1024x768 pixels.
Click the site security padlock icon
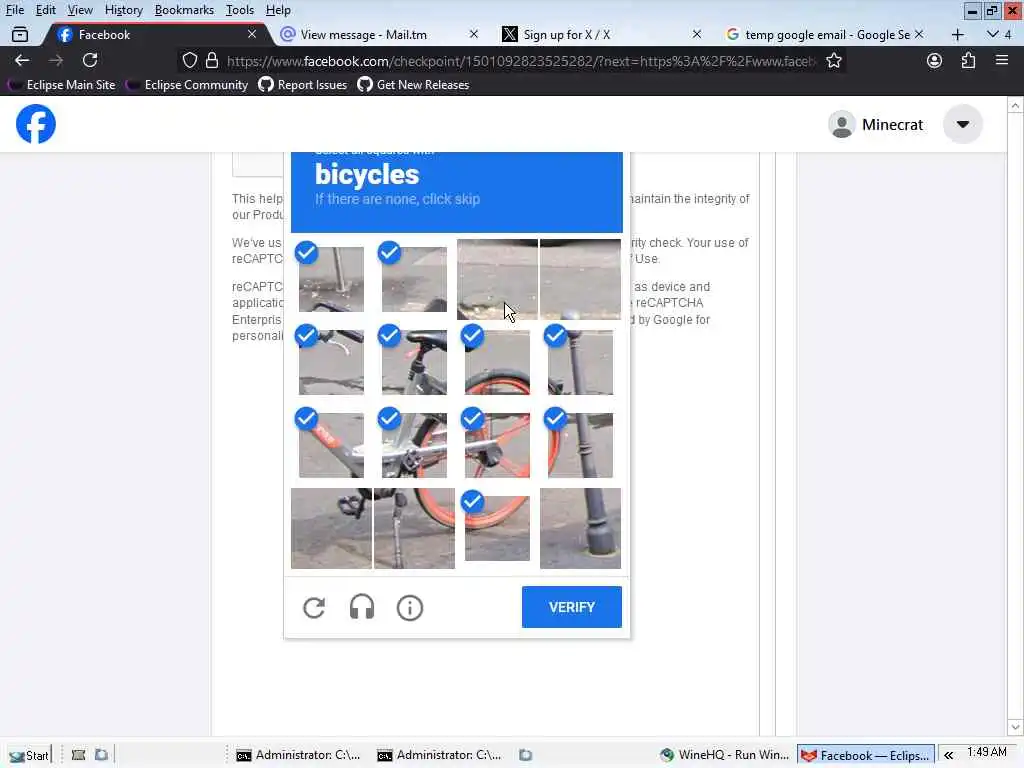click(x=212, y=61)
